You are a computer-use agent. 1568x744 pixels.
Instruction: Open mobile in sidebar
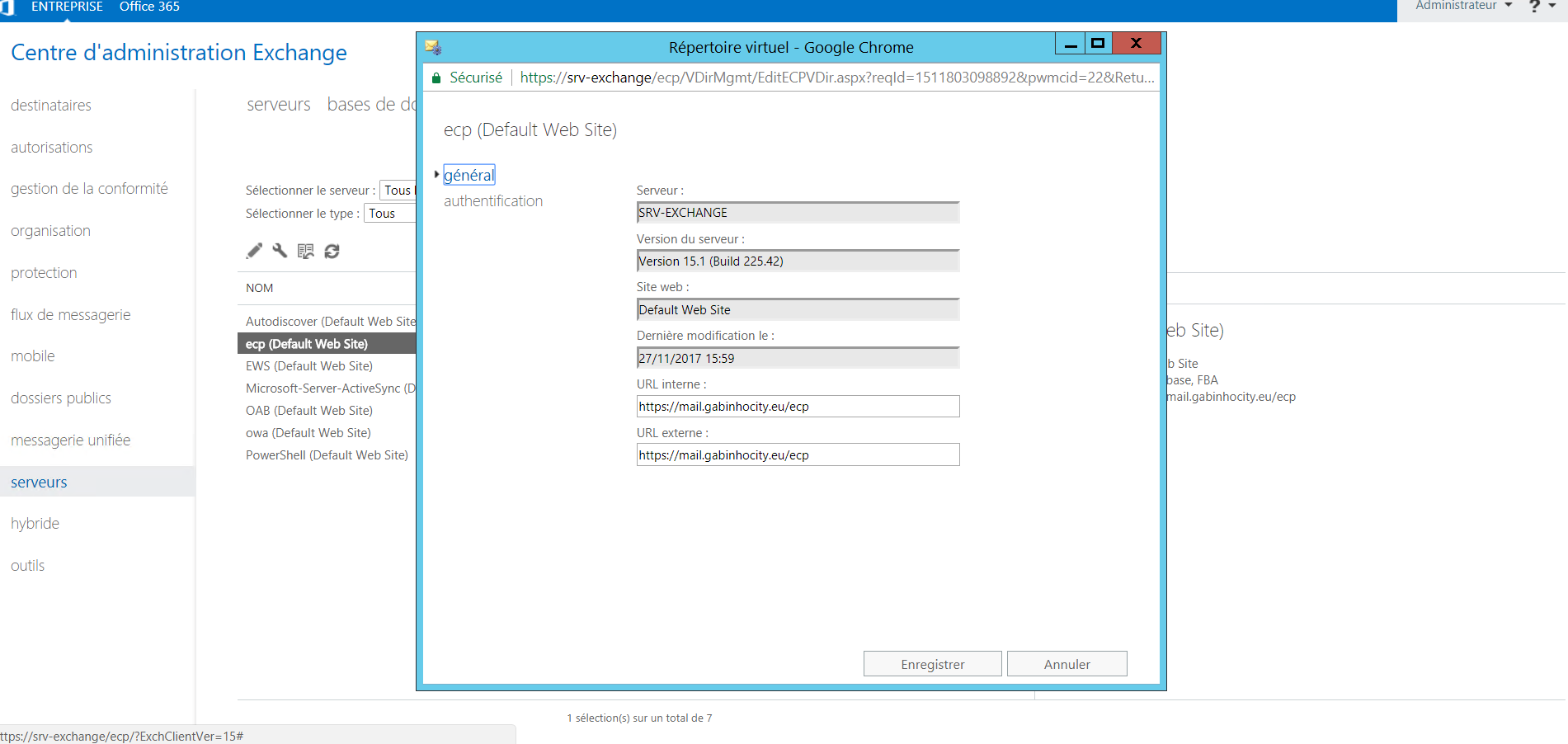pyautogui.click(x=33, y=356)
